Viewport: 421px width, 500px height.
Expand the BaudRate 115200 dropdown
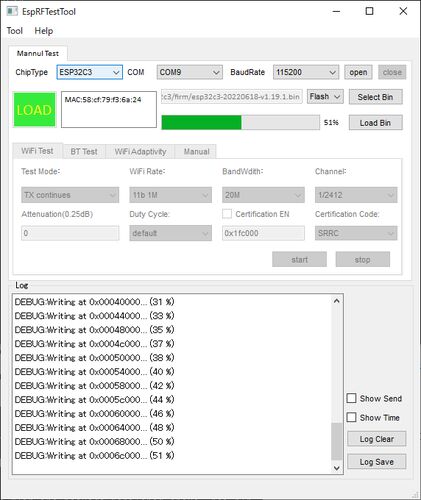pyautogui.click(x=306, y=72)
